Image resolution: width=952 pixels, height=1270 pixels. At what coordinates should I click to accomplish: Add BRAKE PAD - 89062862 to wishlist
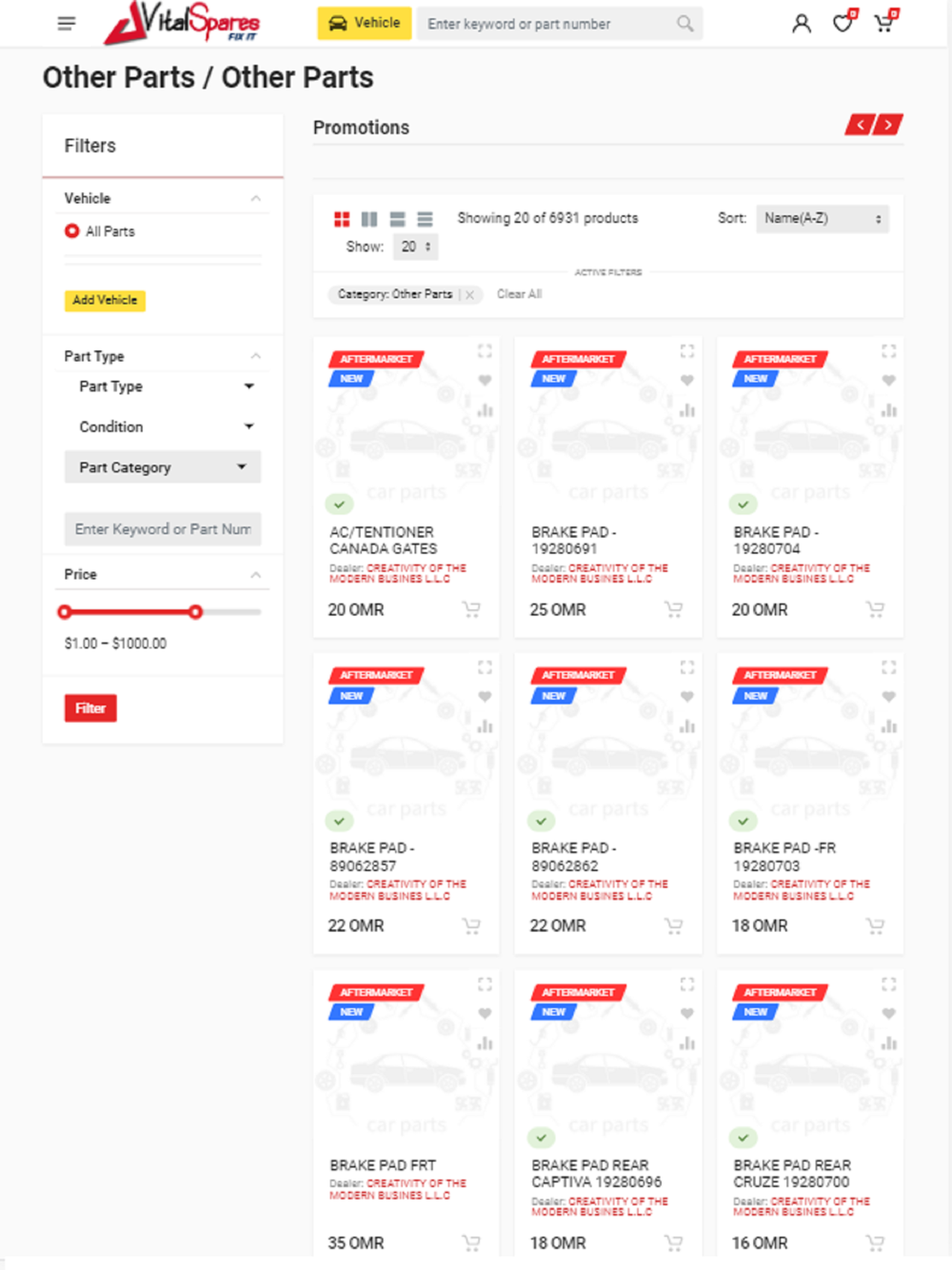[686, 697]
